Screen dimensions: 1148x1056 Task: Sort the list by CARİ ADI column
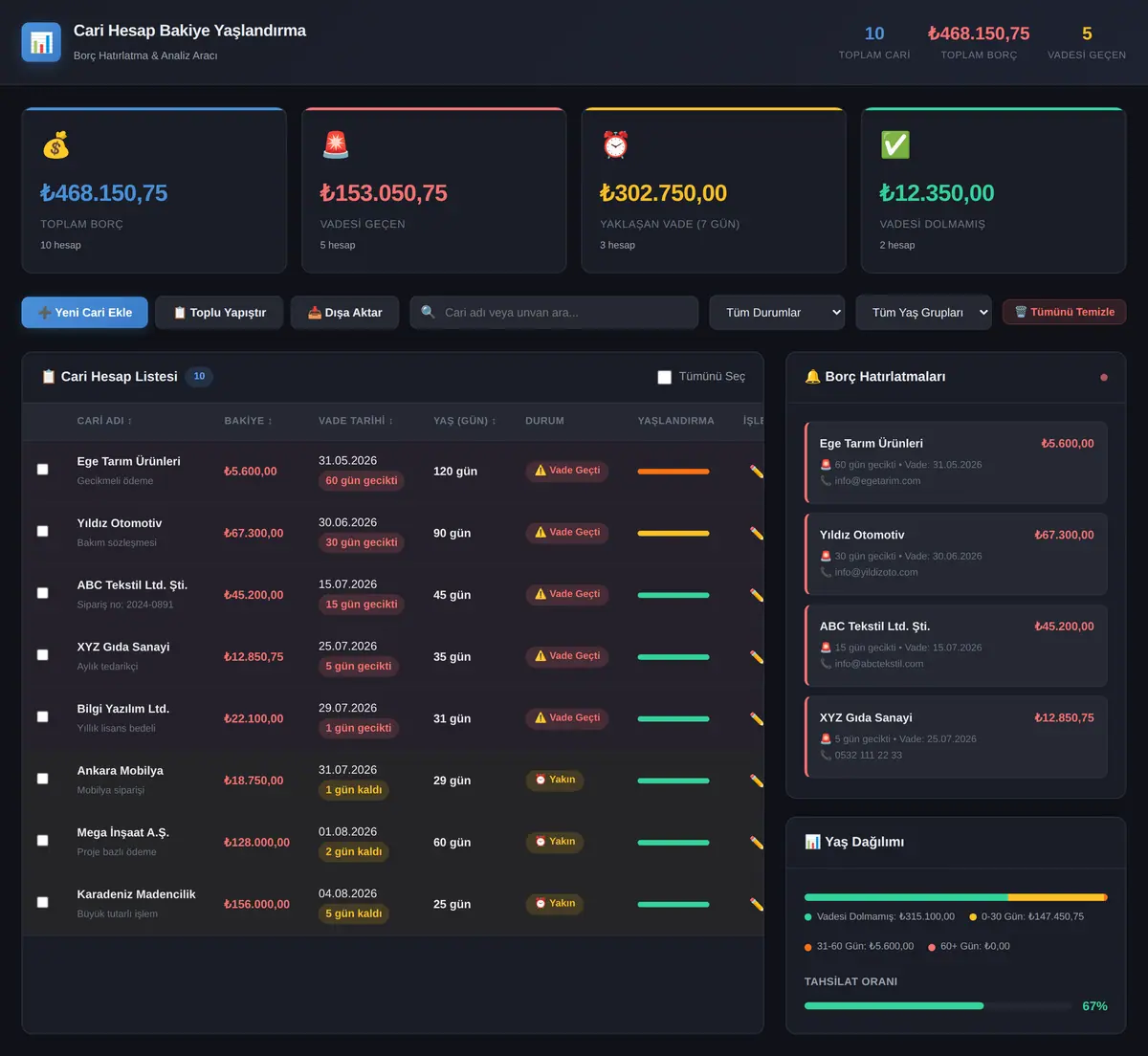pyautogui.click(x=104, y=421)
